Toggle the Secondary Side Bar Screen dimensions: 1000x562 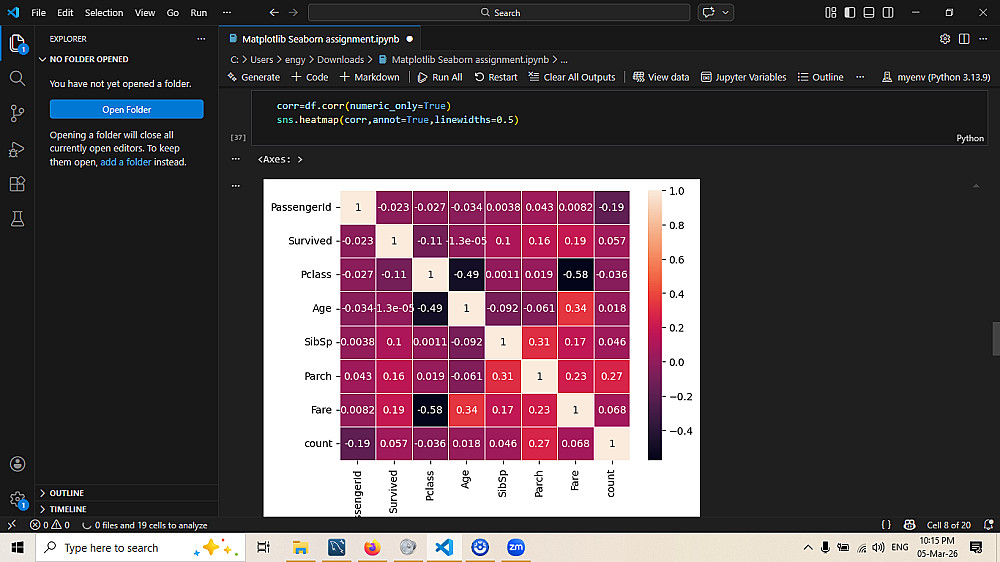pos(888,13)
